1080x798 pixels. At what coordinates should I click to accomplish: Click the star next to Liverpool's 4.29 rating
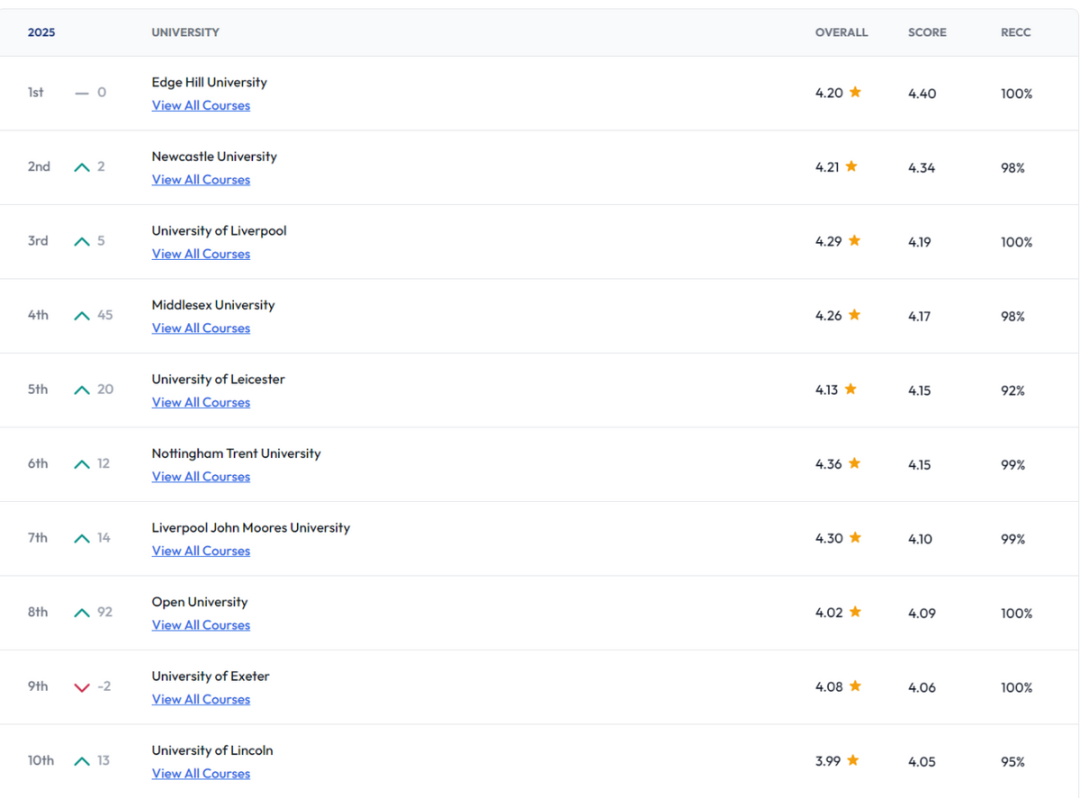coord(854,240)
